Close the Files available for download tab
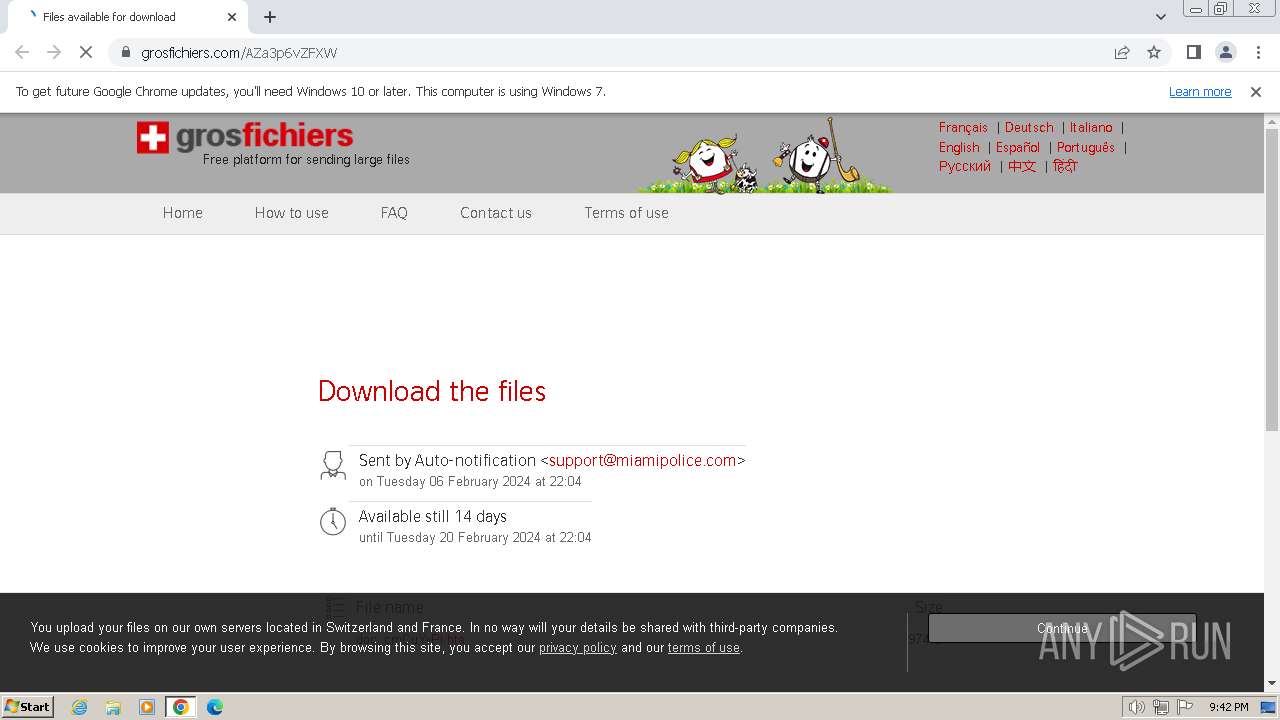 (x=232, y=17)
